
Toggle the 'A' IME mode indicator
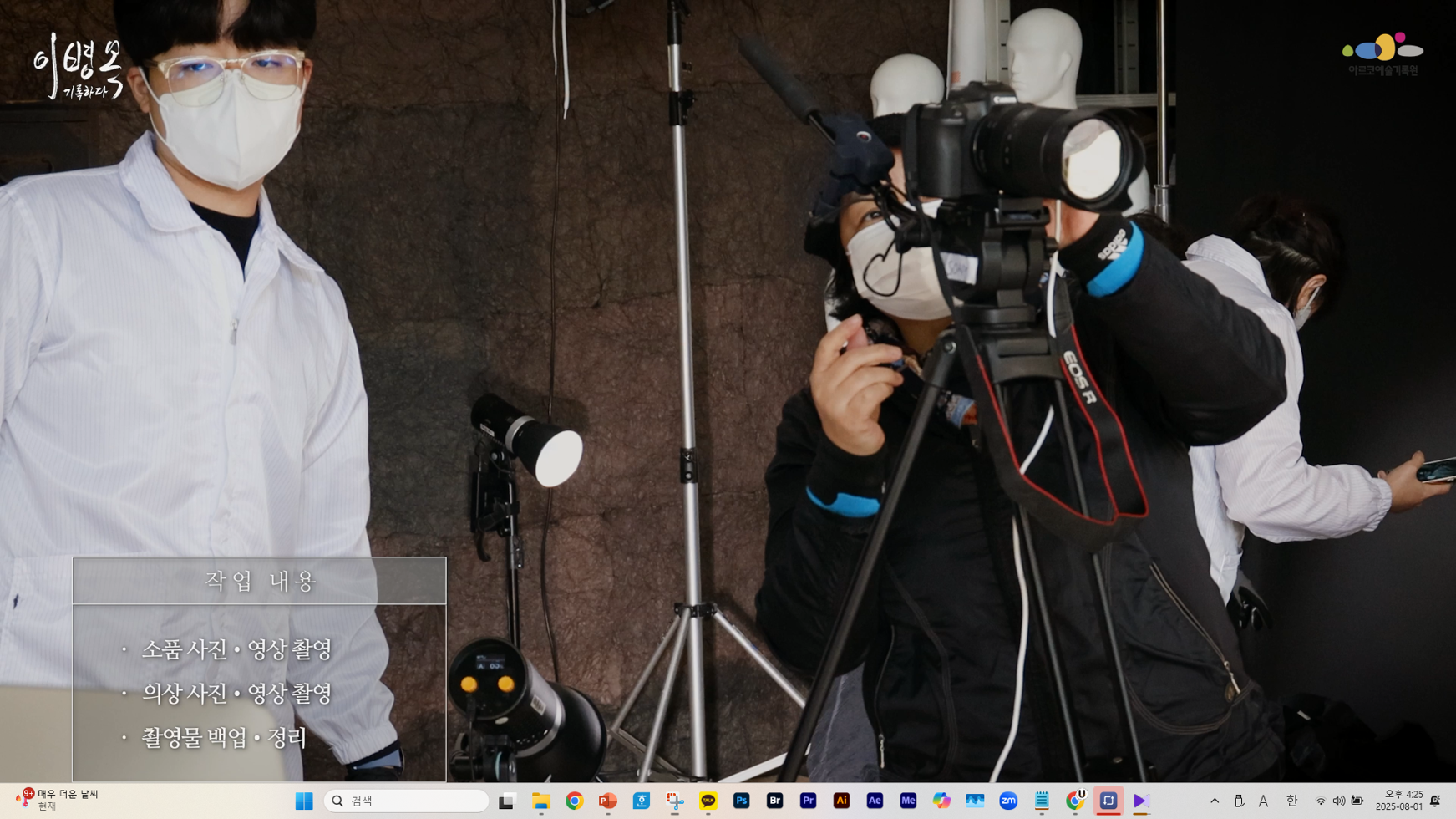click(x=1263, y=801)
